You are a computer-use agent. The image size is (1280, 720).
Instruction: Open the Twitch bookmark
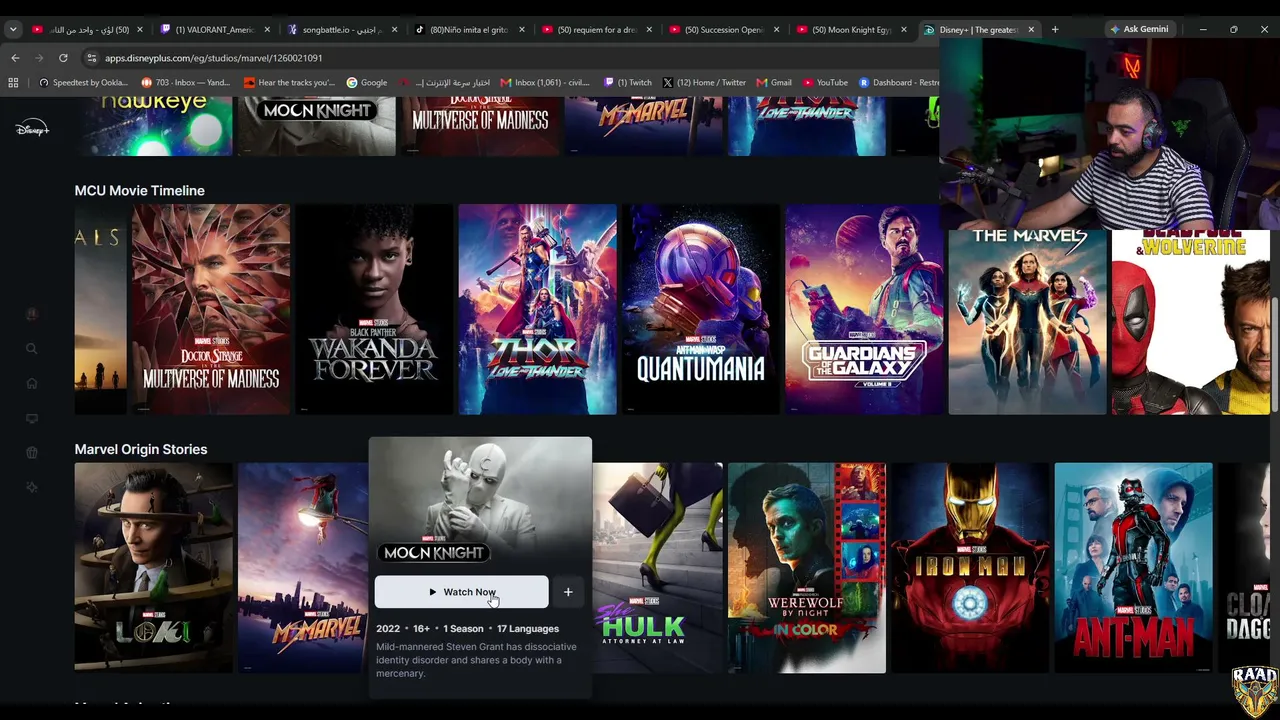coord(628,83)
